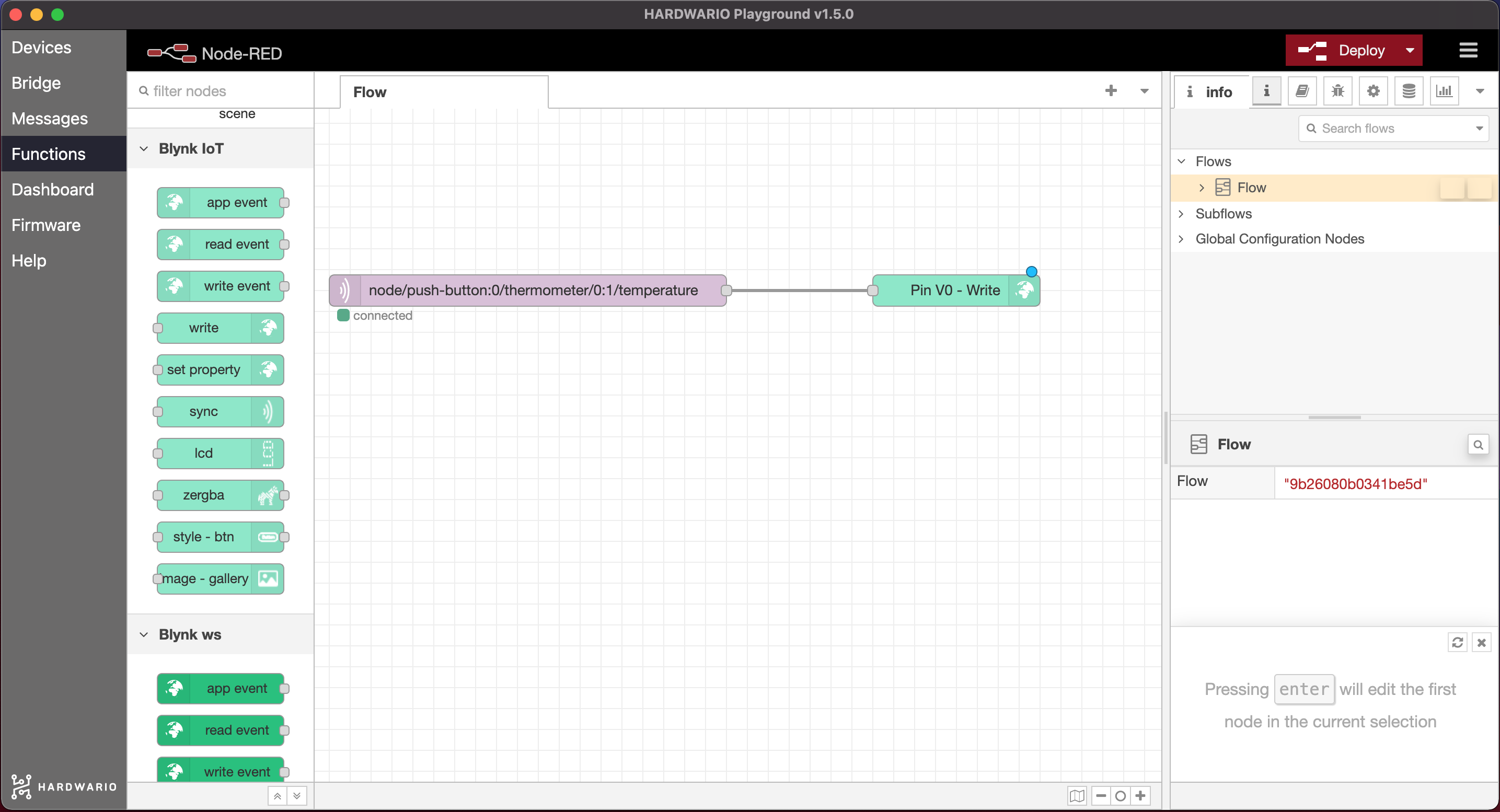Close the tips box
The image size is (1500, 812).
coord(1481,642)
